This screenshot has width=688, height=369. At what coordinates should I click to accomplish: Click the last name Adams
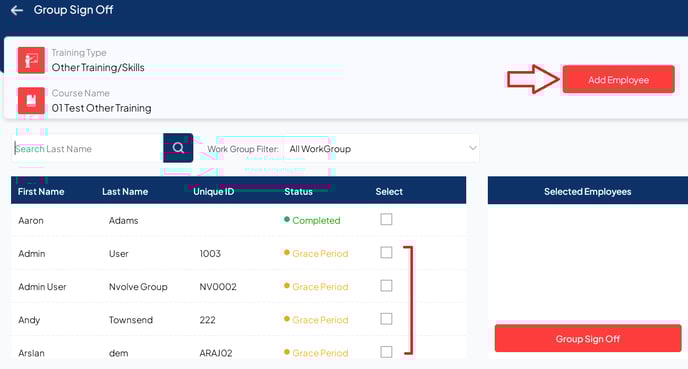[123, 220]
